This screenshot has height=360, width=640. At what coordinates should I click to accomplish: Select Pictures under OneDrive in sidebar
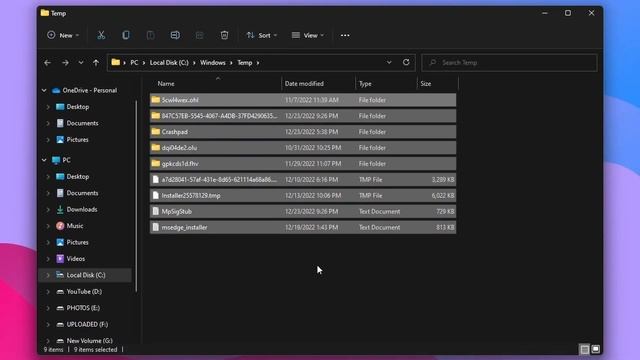click(x=78, y=140)
